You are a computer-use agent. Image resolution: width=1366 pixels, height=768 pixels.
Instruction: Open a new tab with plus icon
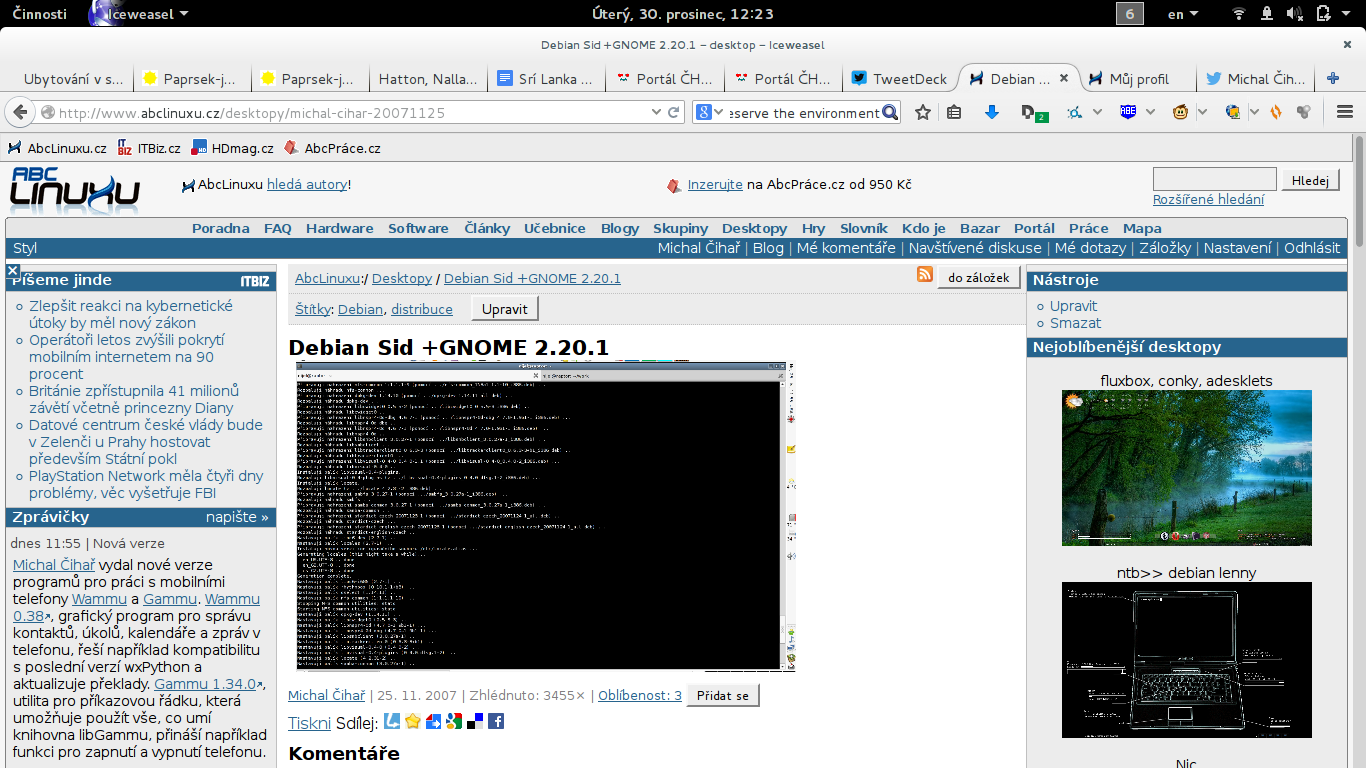coord(1333,78)
